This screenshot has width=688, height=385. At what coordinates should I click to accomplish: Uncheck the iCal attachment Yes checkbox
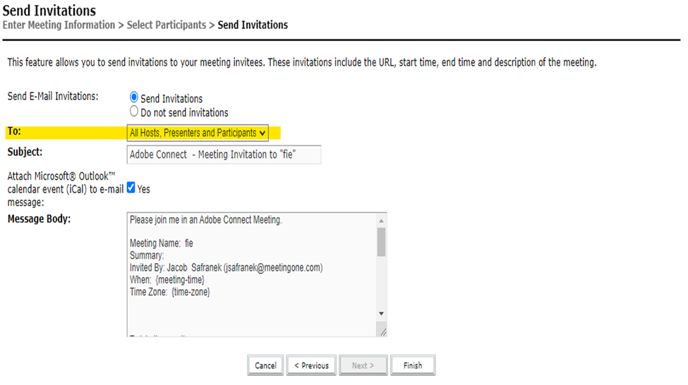point(131,188)
